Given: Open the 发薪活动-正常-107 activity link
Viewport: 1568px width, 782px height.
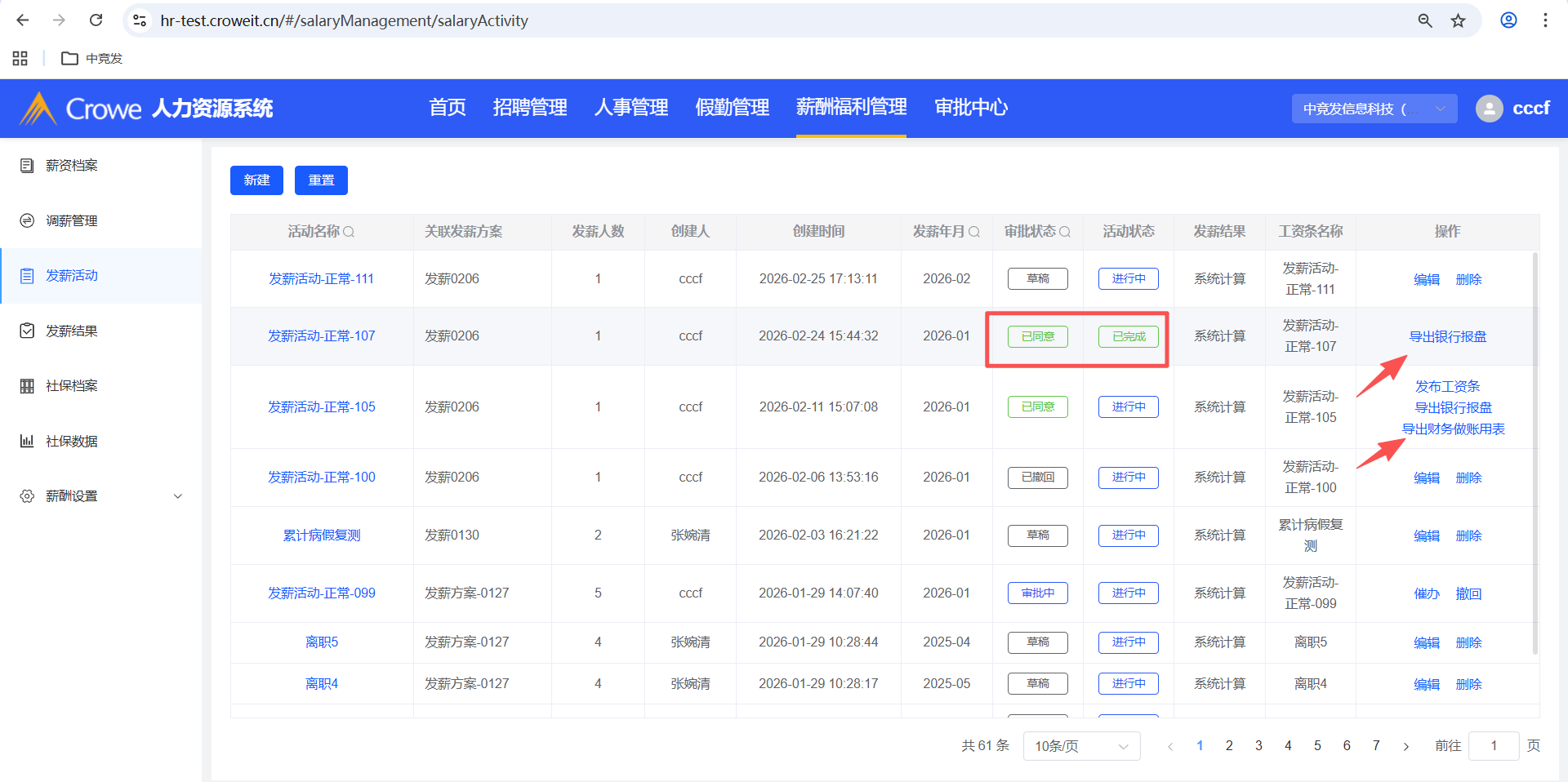Looking at the screenshot, I should (322, 336).
